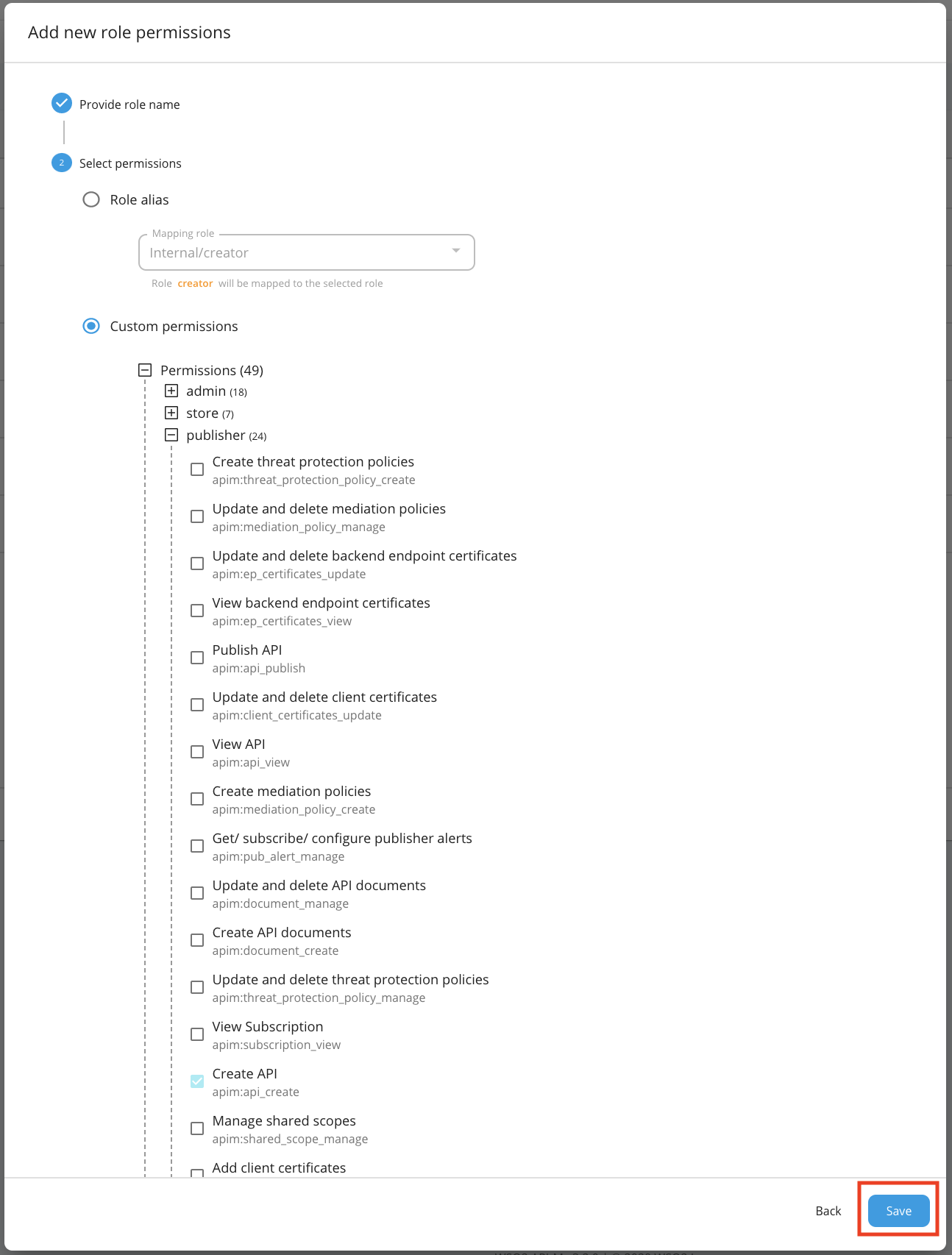Check the Manage shared scopes permission
952x1255 pixels.
(x=196, y=1128)
